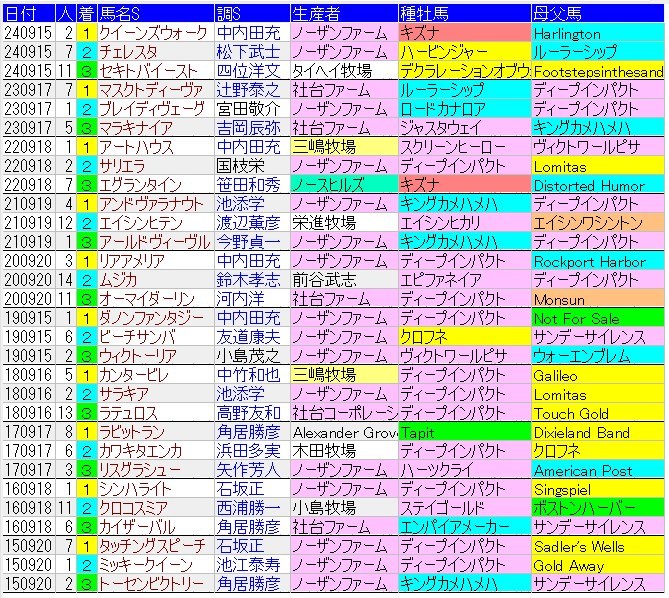Click the green Not For Sale cell
Viewport: 669px width, 598px height.
597,319
